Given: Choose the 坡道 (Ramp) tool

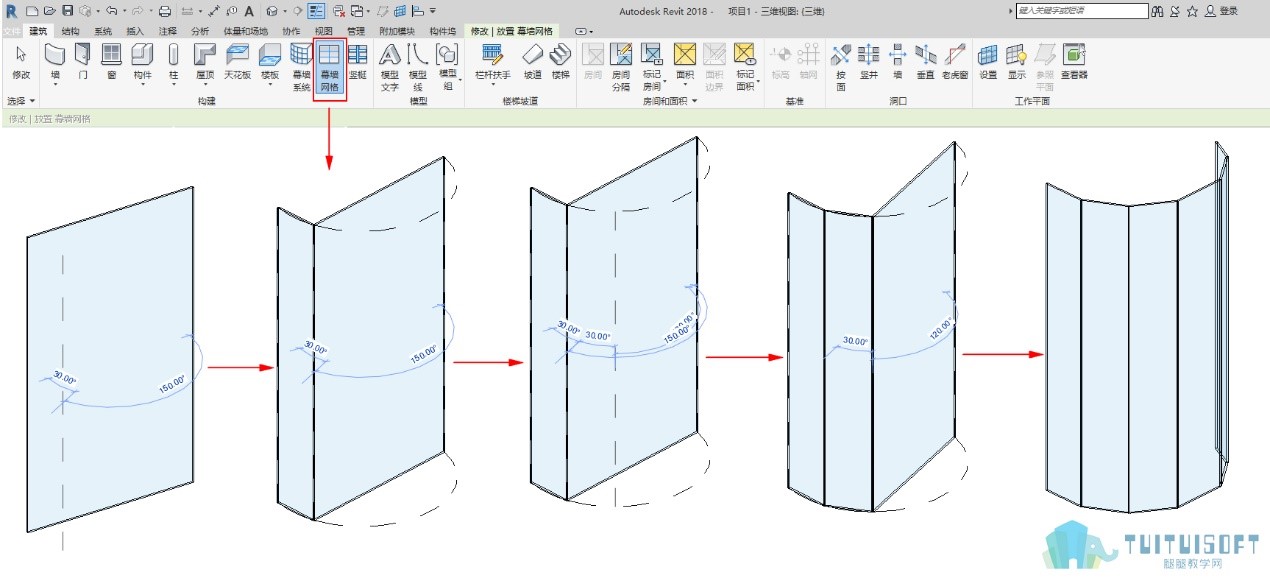Looking at the screenshot, I should pos(532,63).
